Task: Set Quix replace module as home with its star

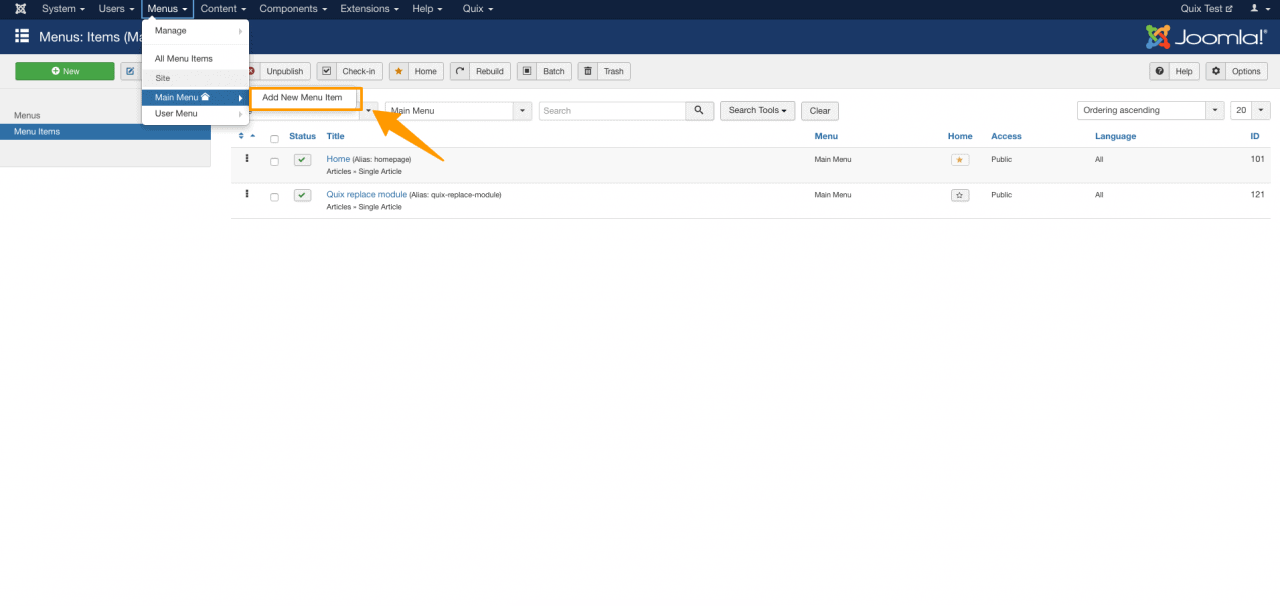Action: tap(959, 195)
